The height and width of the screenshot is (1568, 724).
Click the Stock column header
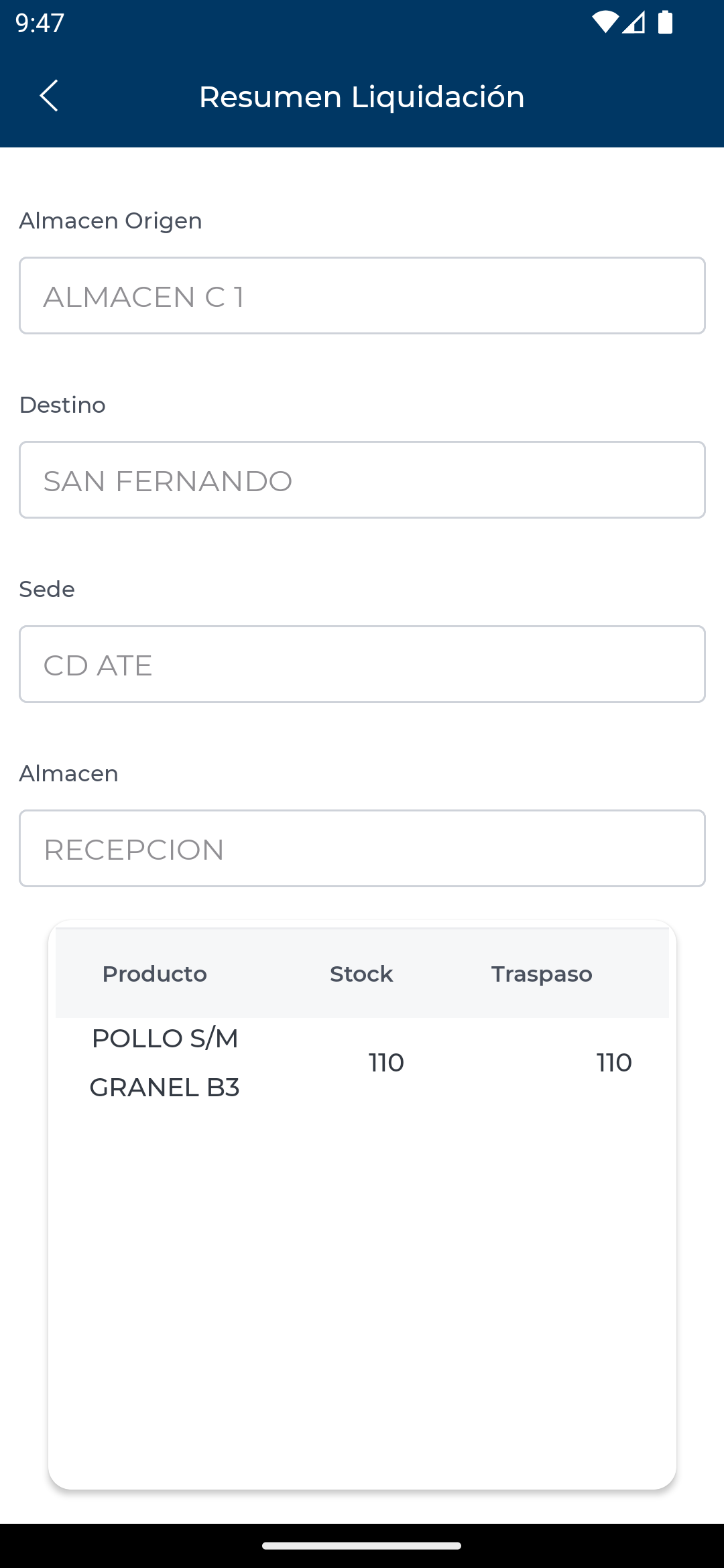[361, 974]
